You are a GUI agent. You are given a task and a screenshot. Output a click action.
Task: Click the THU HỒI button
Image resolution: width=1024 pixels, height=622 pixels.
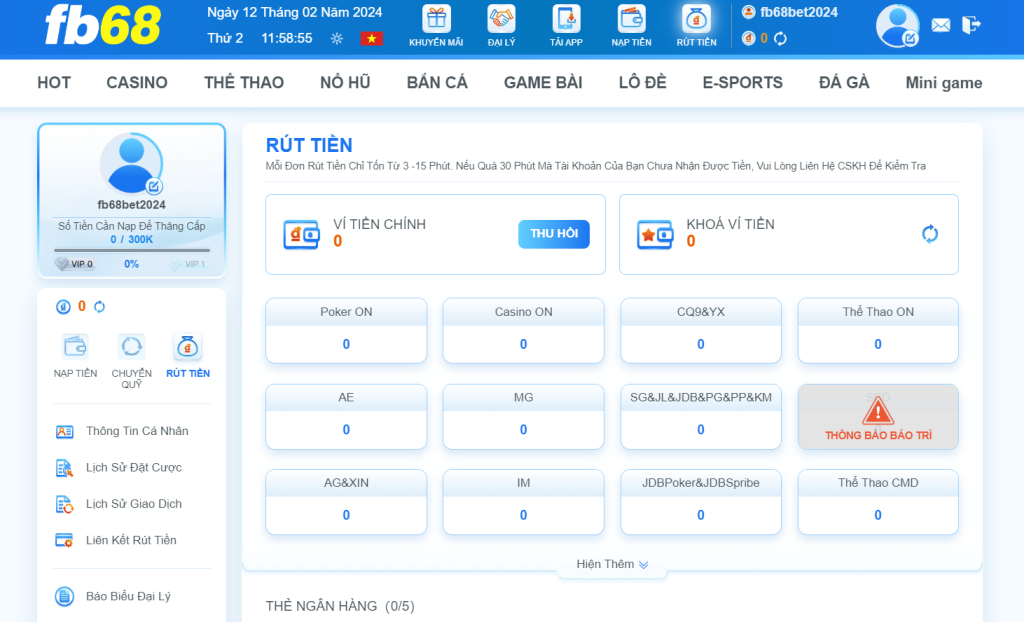(554, 234)
